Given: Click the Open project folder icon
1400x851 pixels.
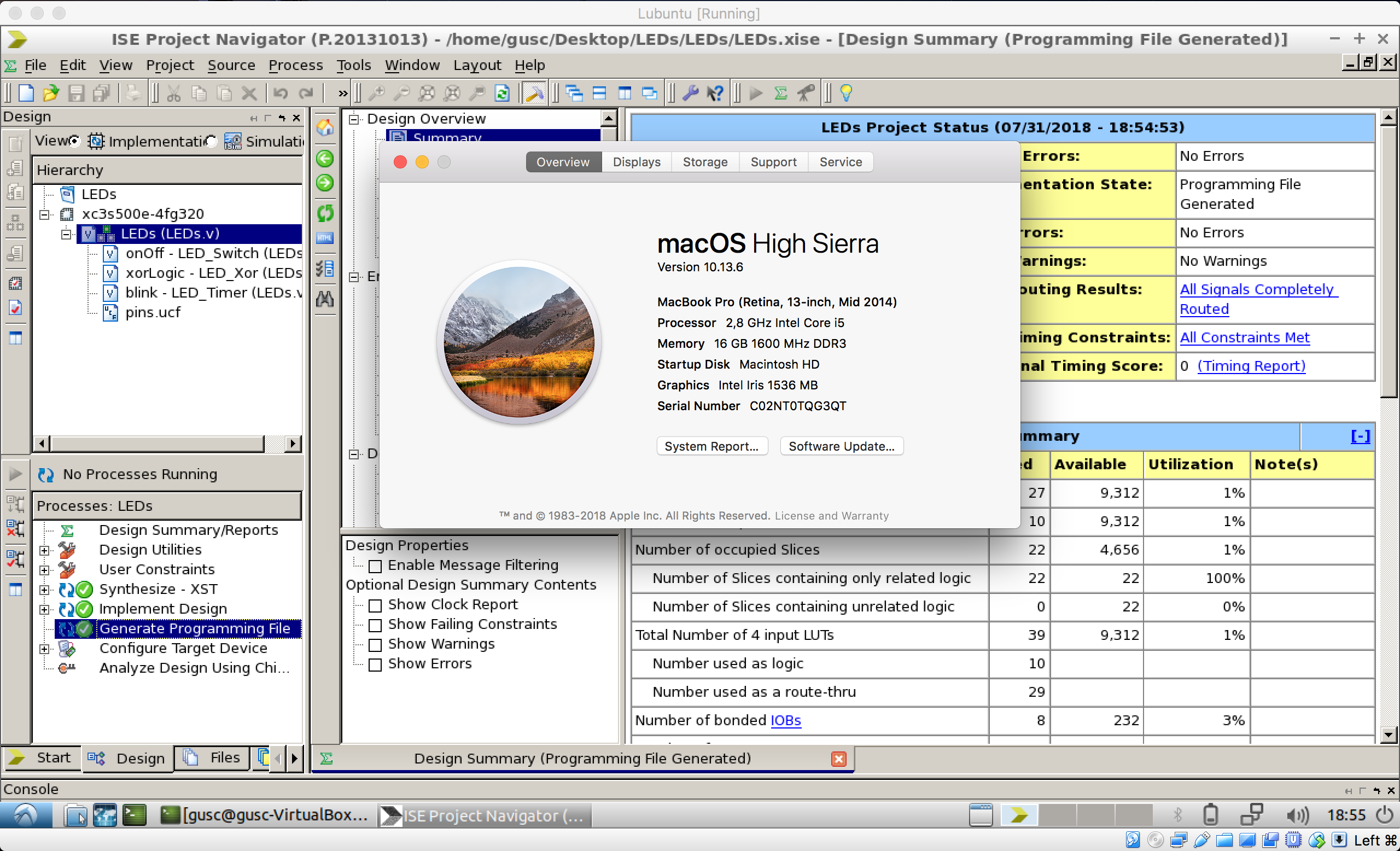Looking at the screenshot, I should tap(51, 92).
